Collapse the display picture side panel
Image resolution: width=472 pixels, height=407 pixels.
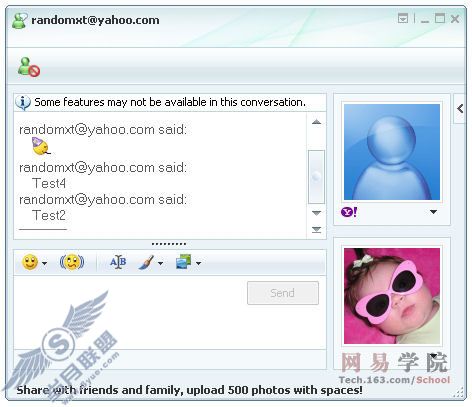click(x=460, y=108)
